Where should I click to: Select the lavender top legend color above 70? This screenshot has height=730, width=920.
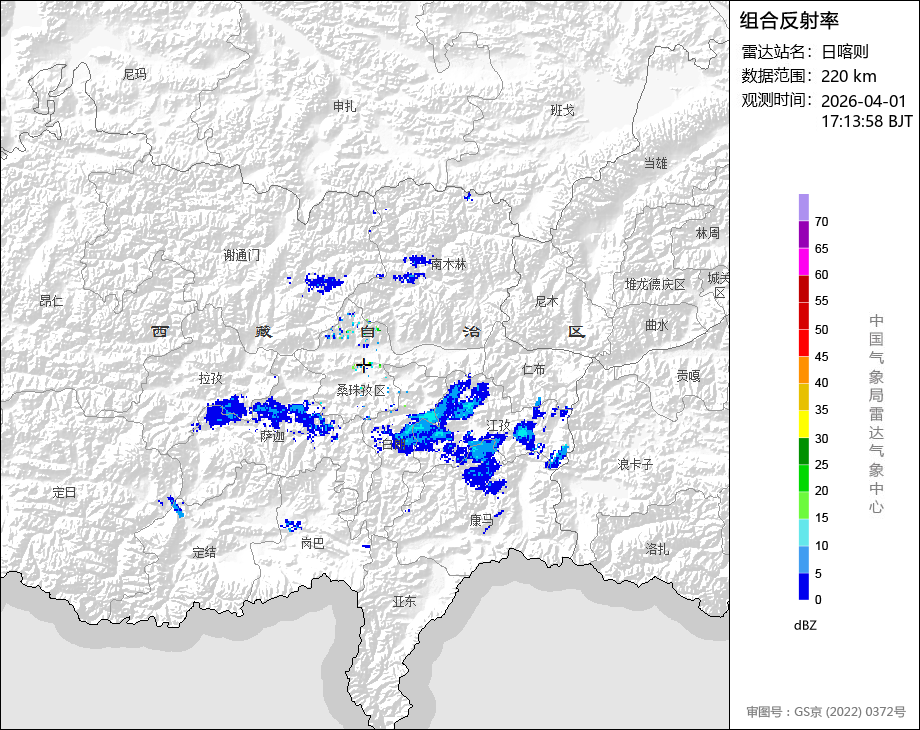[803, 208]
